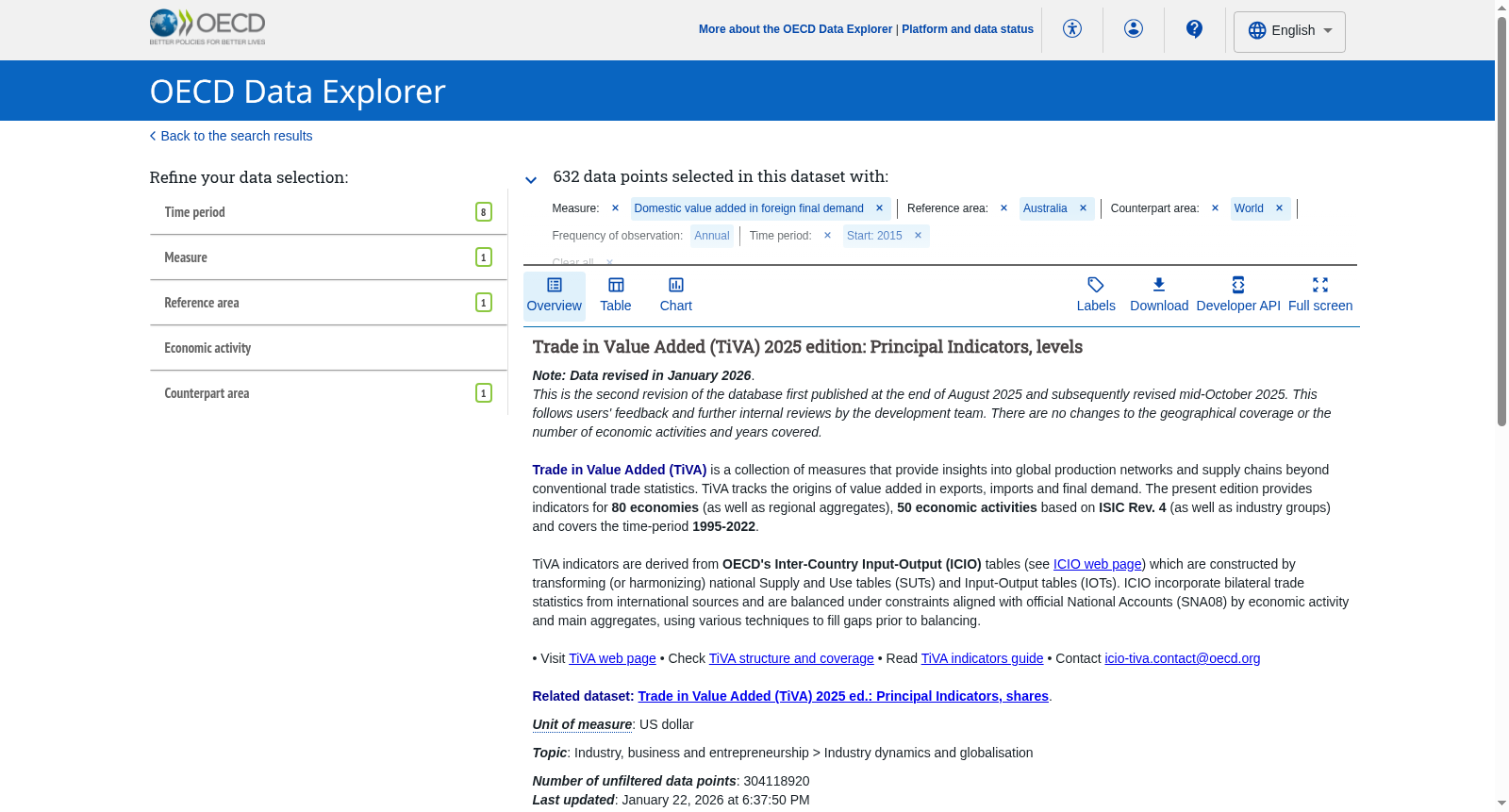This screenshot has height=812, width=1509.
Task: Open the TiVA indicators guide link
Action: (x=983, y=658)
